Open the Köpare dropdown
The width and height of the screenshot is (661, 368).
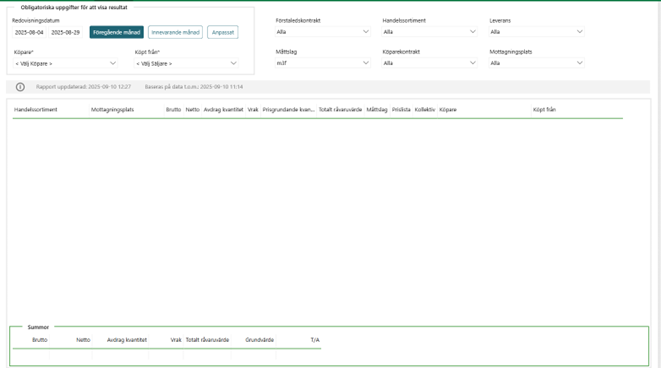point(65,63)
